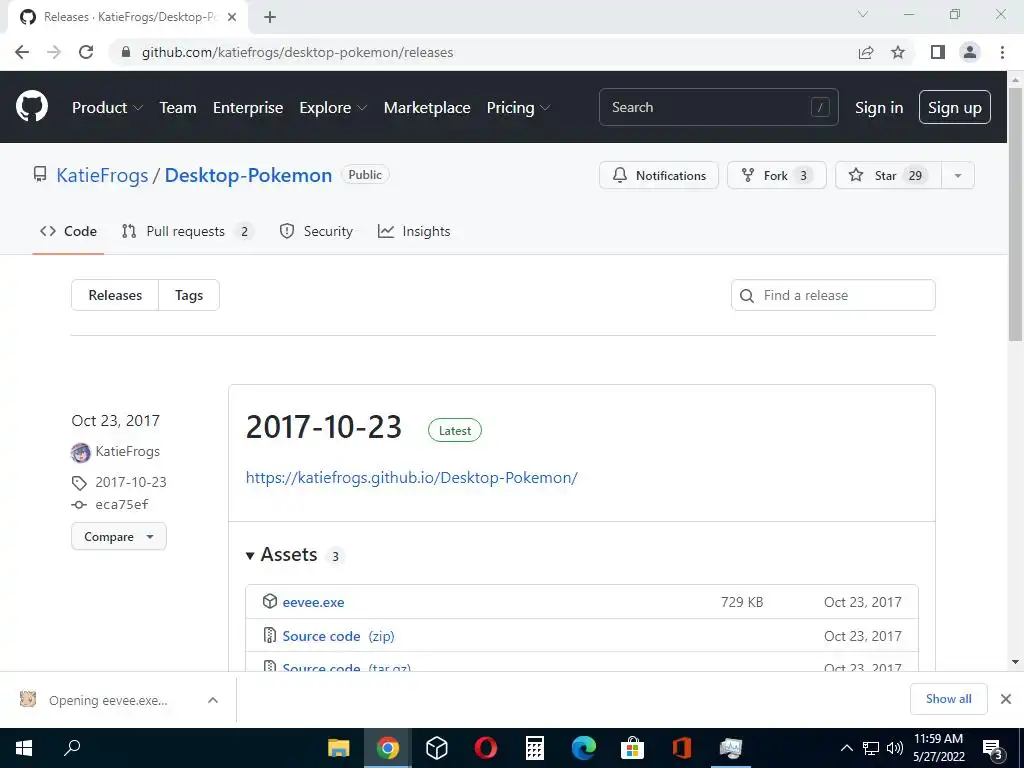Click the Sign up button
This screenshot has height=768, width=1024.
955,108
